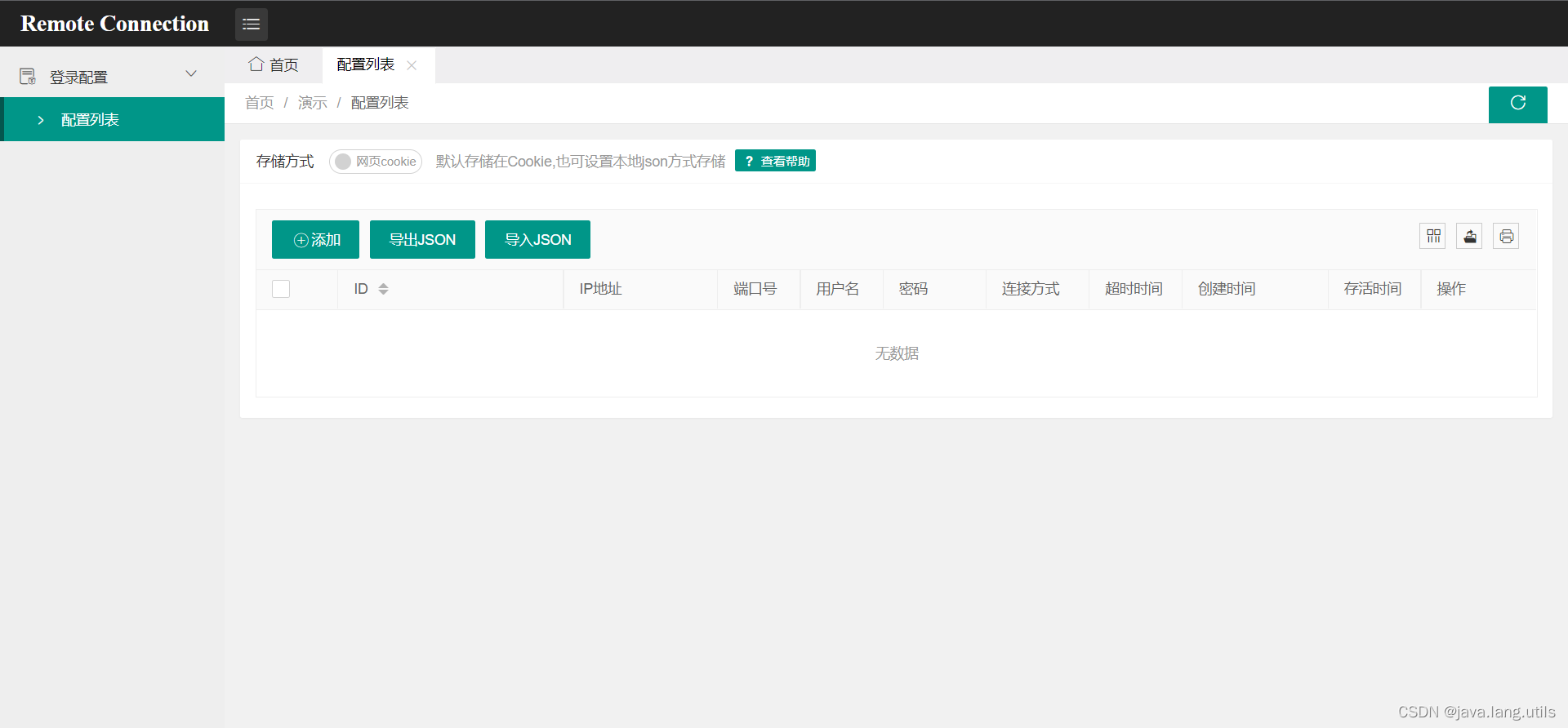Click the 无数据 empty table message
This screenshot has height=728, width=1568.
[x=897, y=353]
